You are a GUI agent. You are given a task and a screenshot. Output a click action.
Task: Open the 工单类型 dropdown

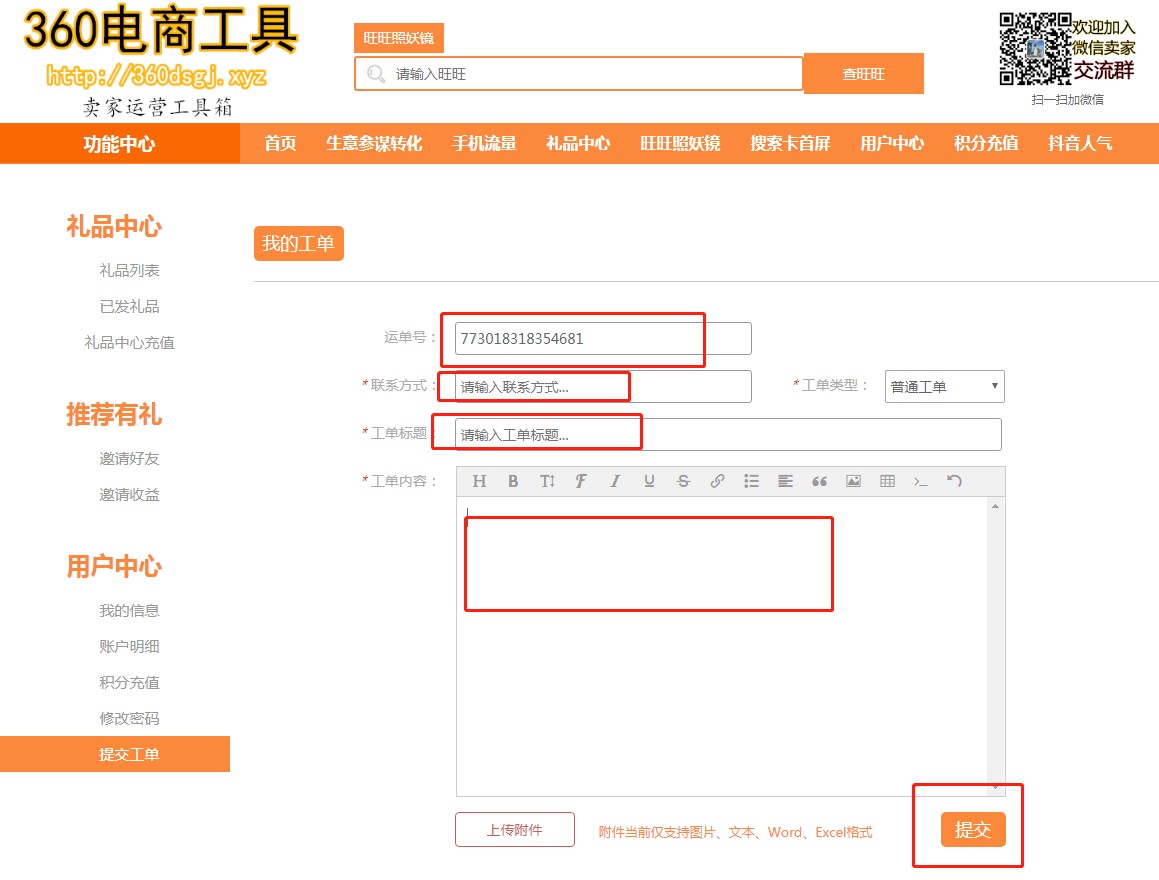click(x=944, y=387)
